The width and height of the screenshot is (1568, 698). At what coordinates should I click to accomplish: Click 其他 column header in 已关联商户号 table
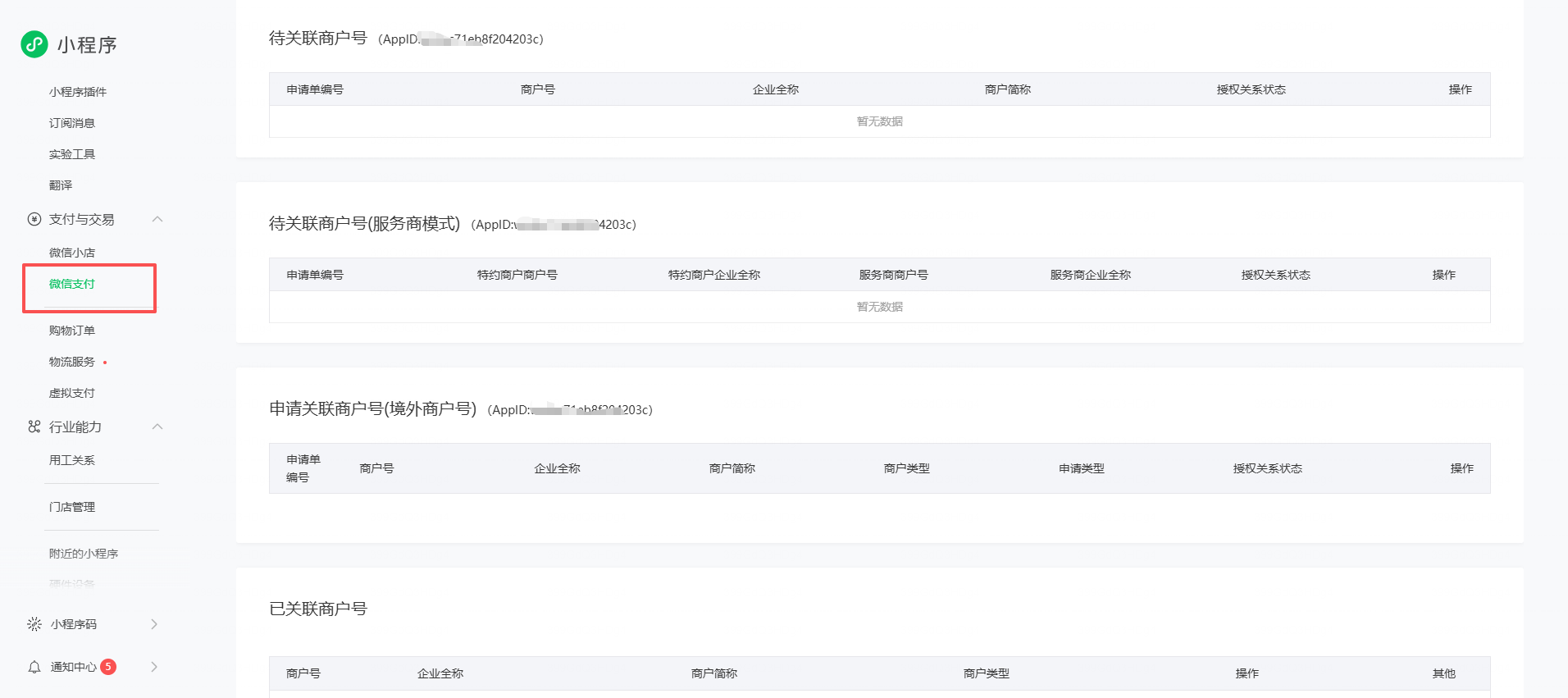click(x=1444, y=673)
